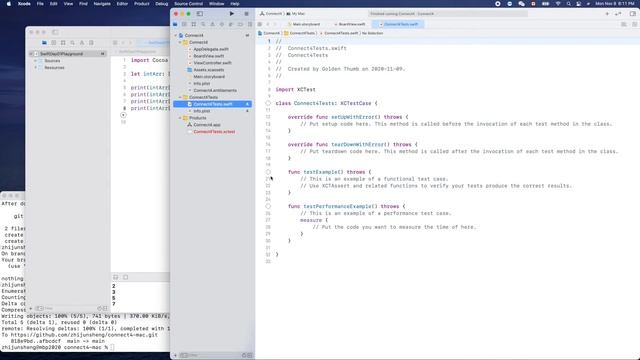Open the Test navigator

[222, 24]
